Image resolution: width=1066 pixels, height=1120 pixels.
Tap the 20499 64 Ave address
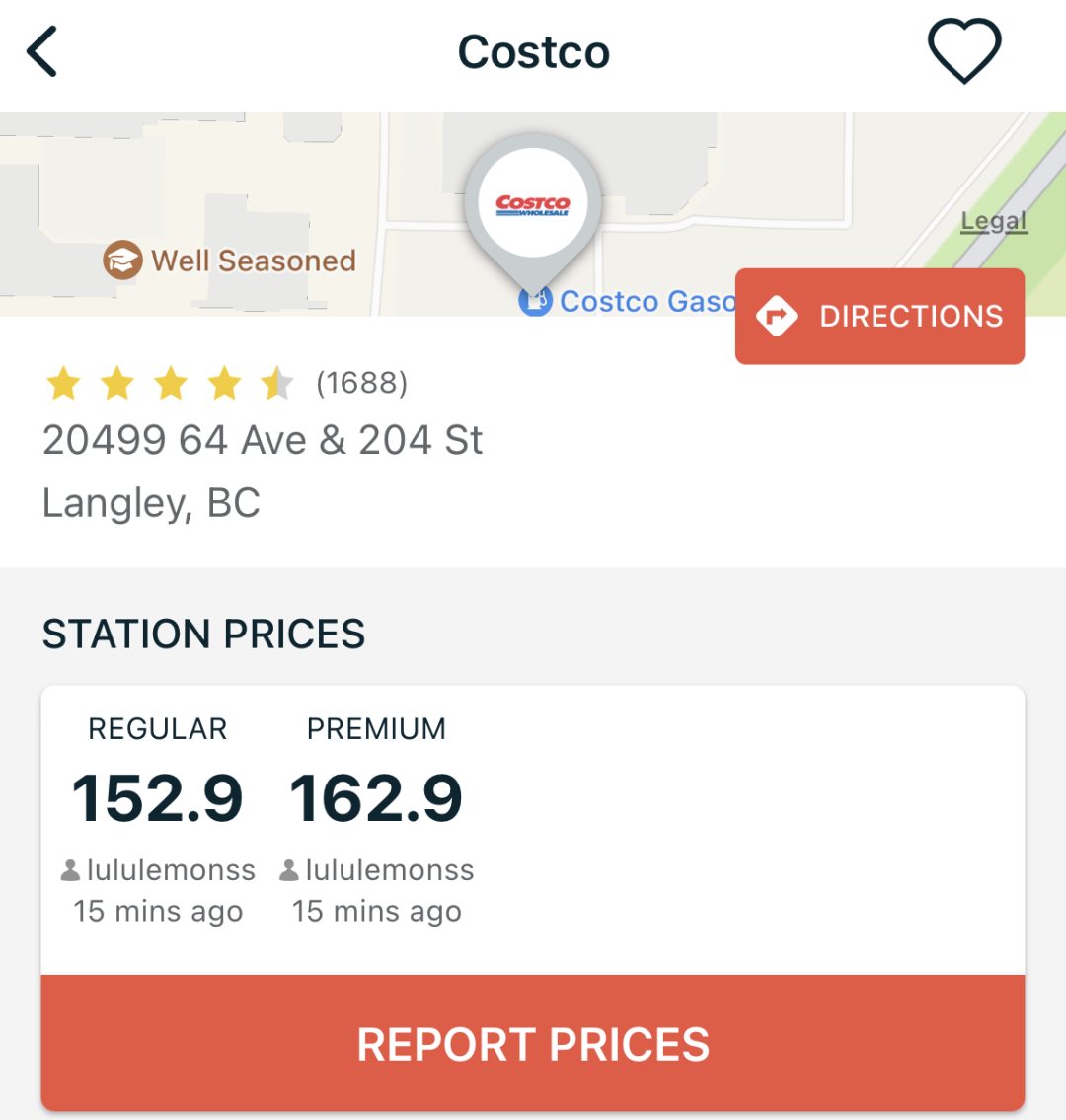click(x=263, y=439)
